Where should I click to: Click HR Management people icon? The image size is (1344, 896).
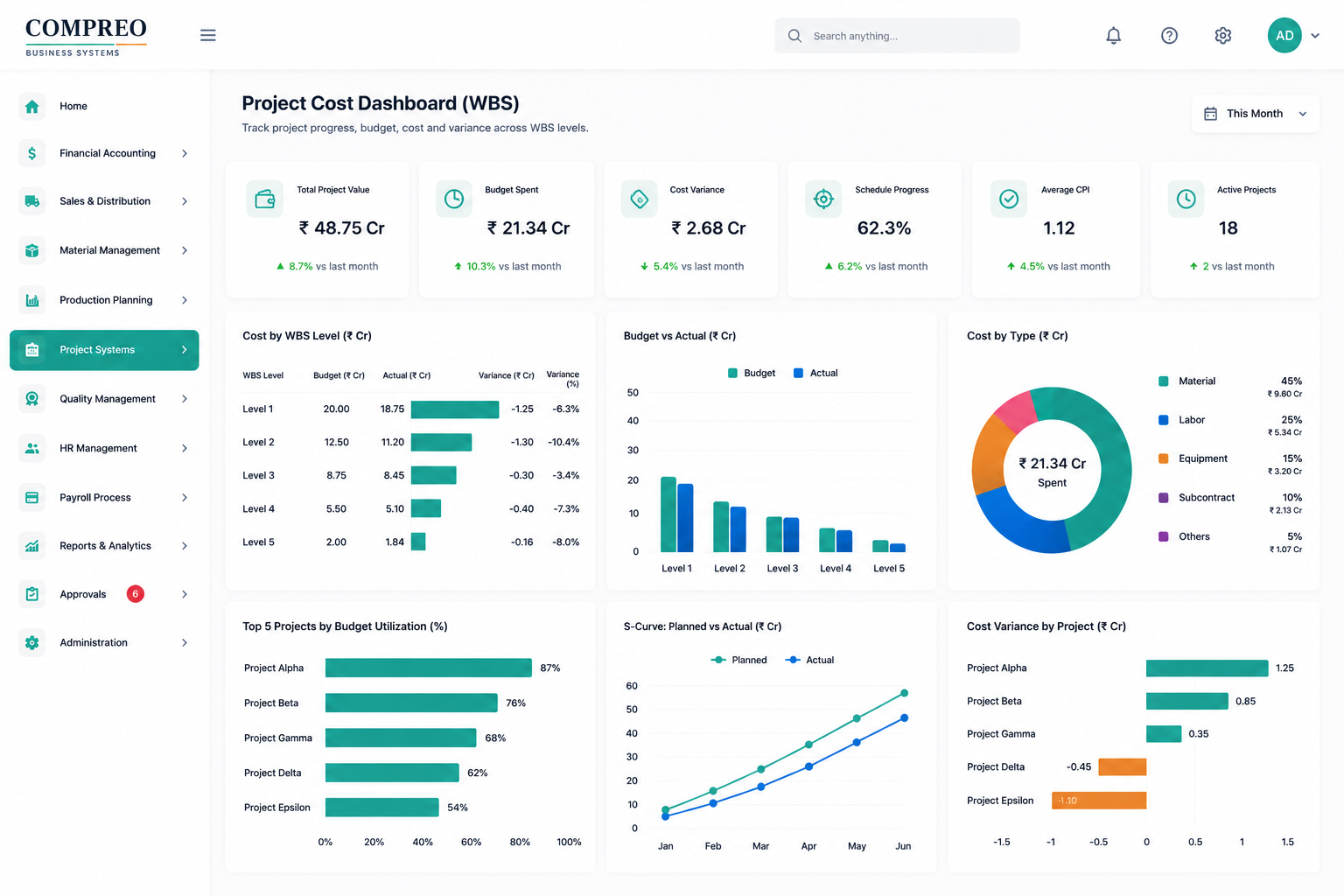[x=32, y=448]
